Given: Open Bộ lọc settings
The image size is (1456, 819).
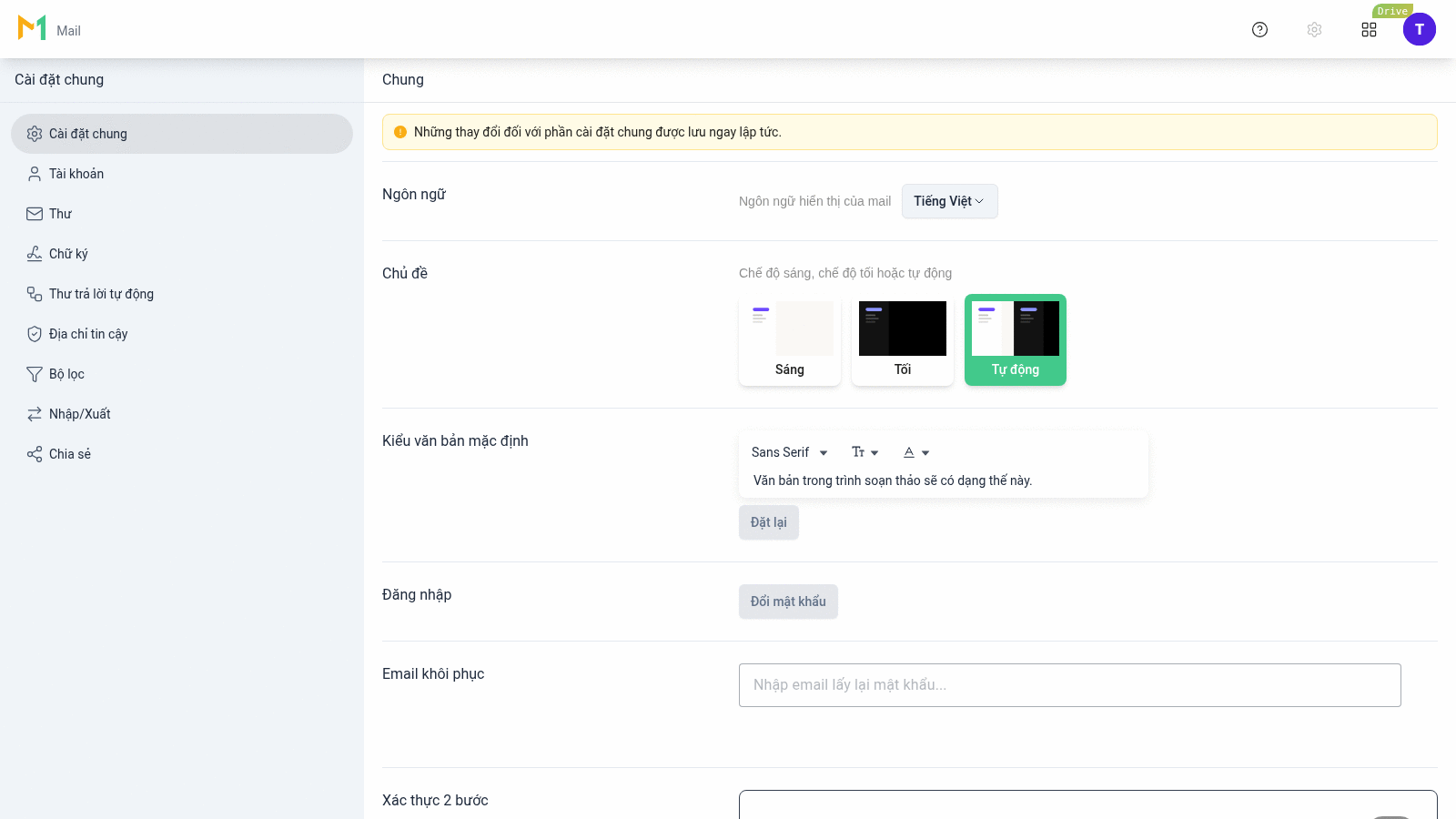Looking at the screenshot, I should coord(182,374).
